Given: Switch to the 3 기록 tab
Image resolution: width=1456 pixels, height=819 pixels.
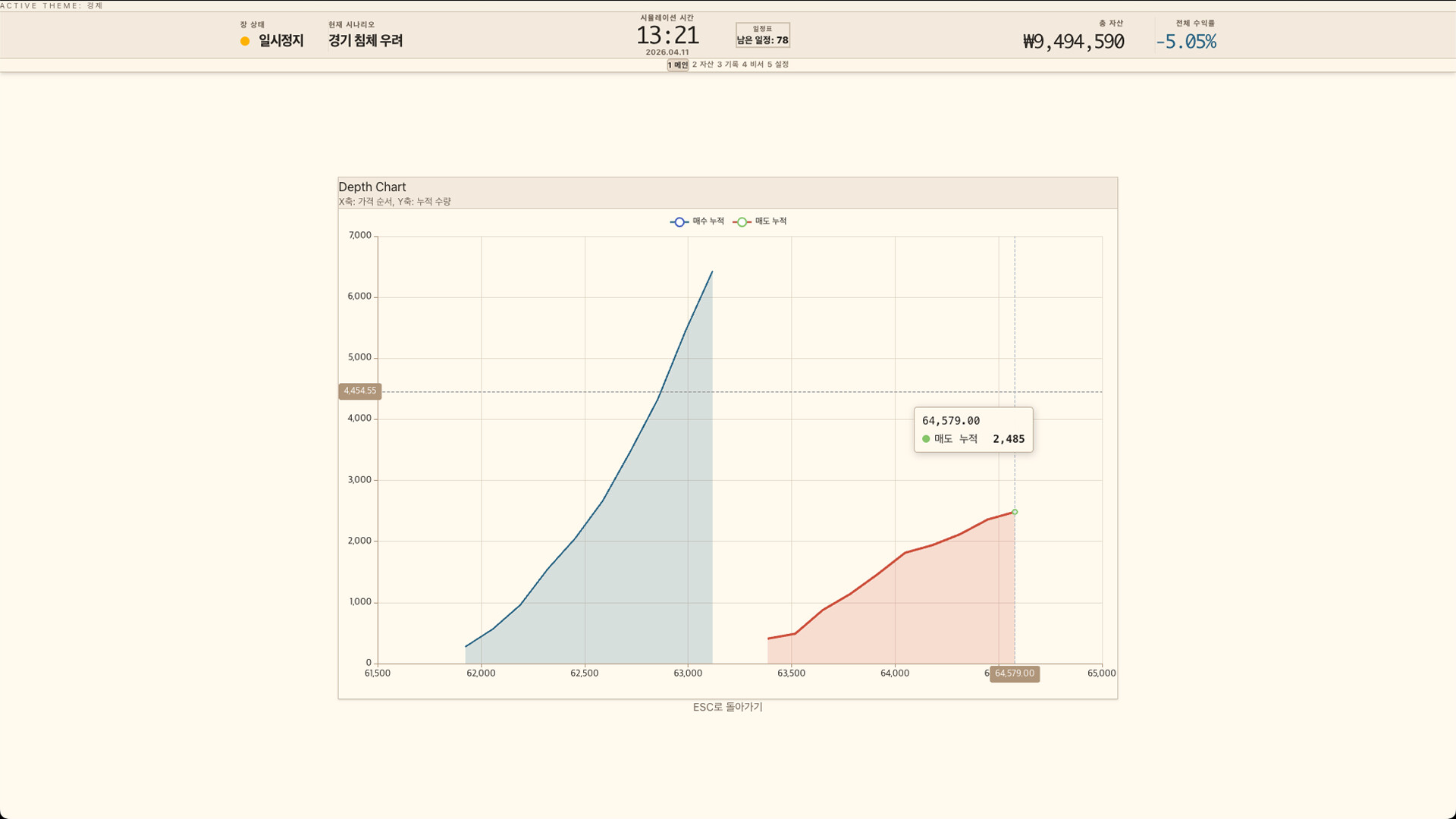Looking at the screenshot, I should [x=729, y=65].
